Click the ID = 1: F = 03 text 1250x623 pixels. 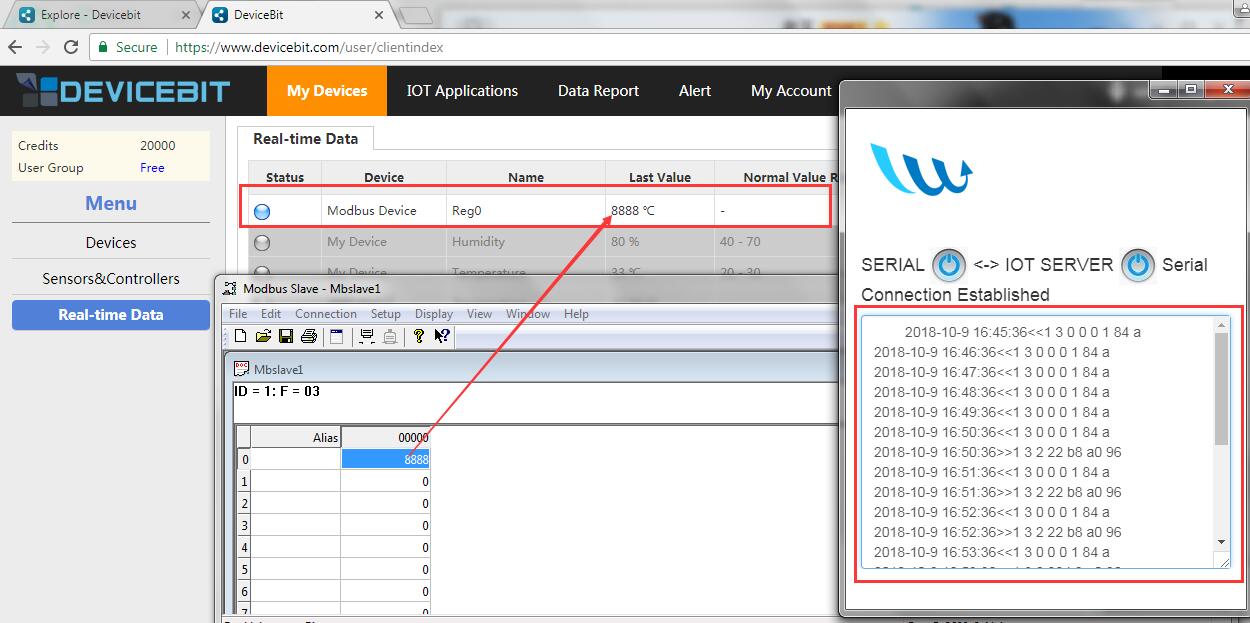277,391
